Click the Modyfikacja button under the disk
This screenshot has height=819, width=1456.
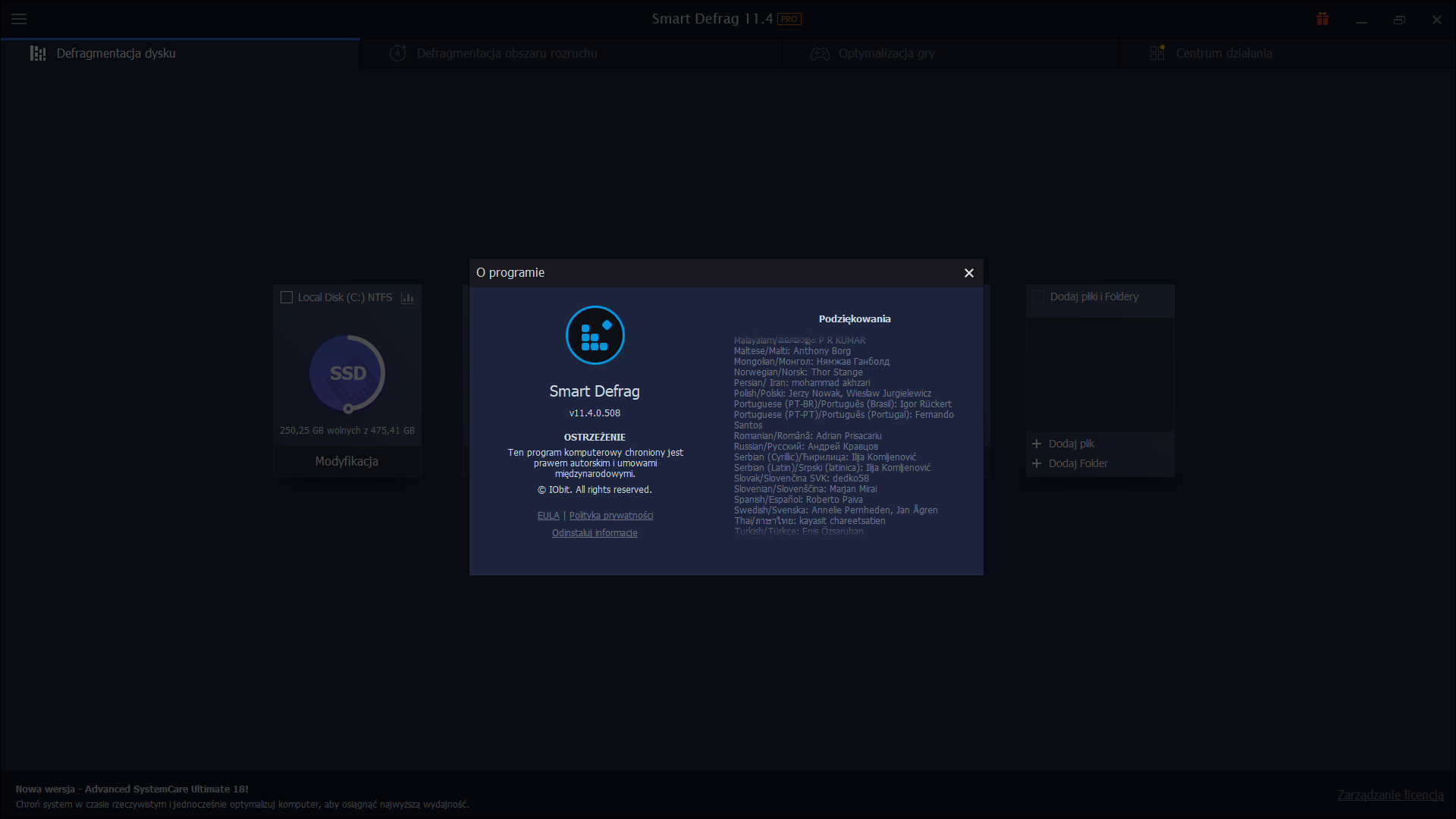[347, 461]
